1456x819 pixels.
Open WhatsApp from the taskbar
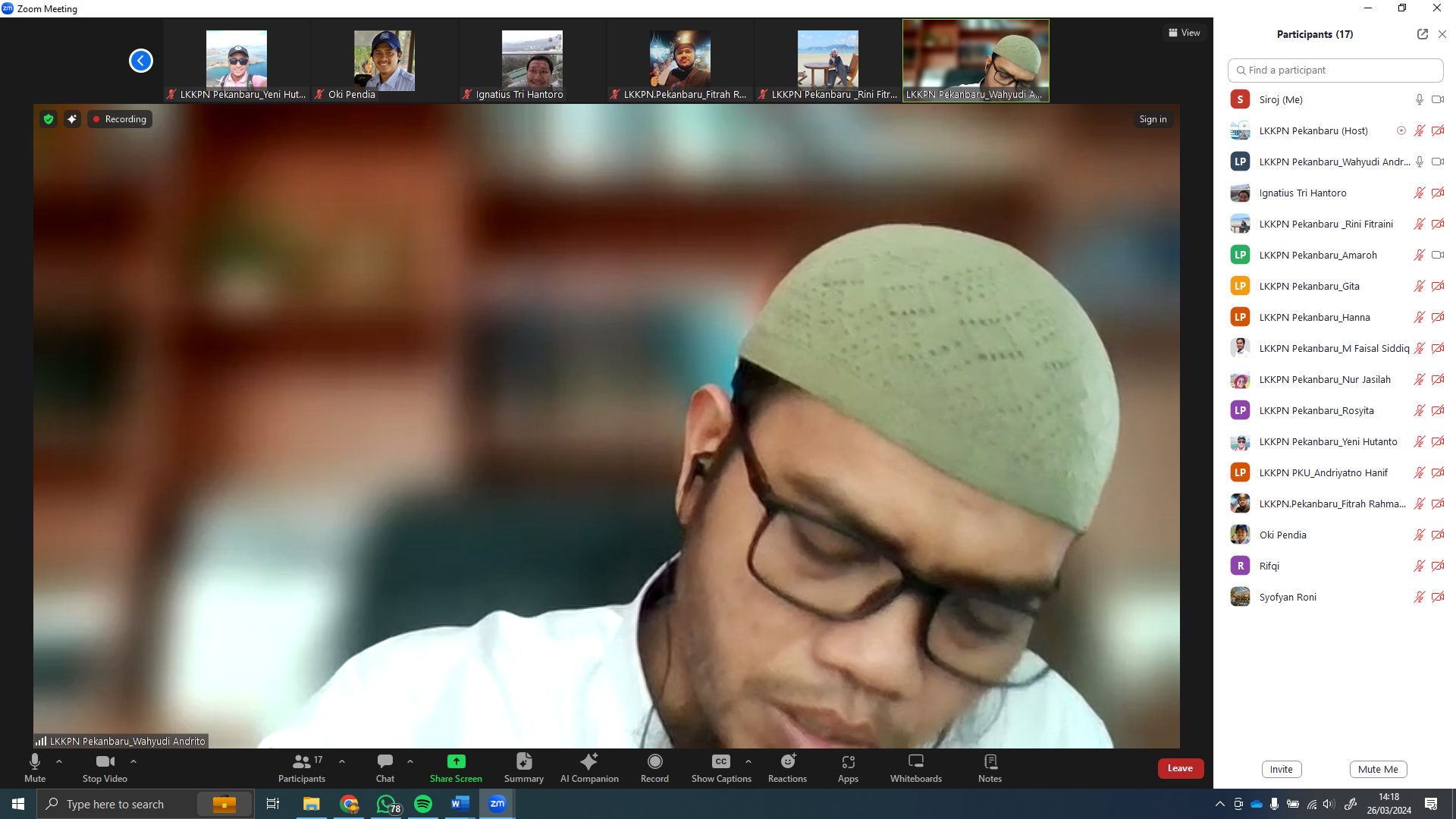pyautogui.click(x=386, y=804)
